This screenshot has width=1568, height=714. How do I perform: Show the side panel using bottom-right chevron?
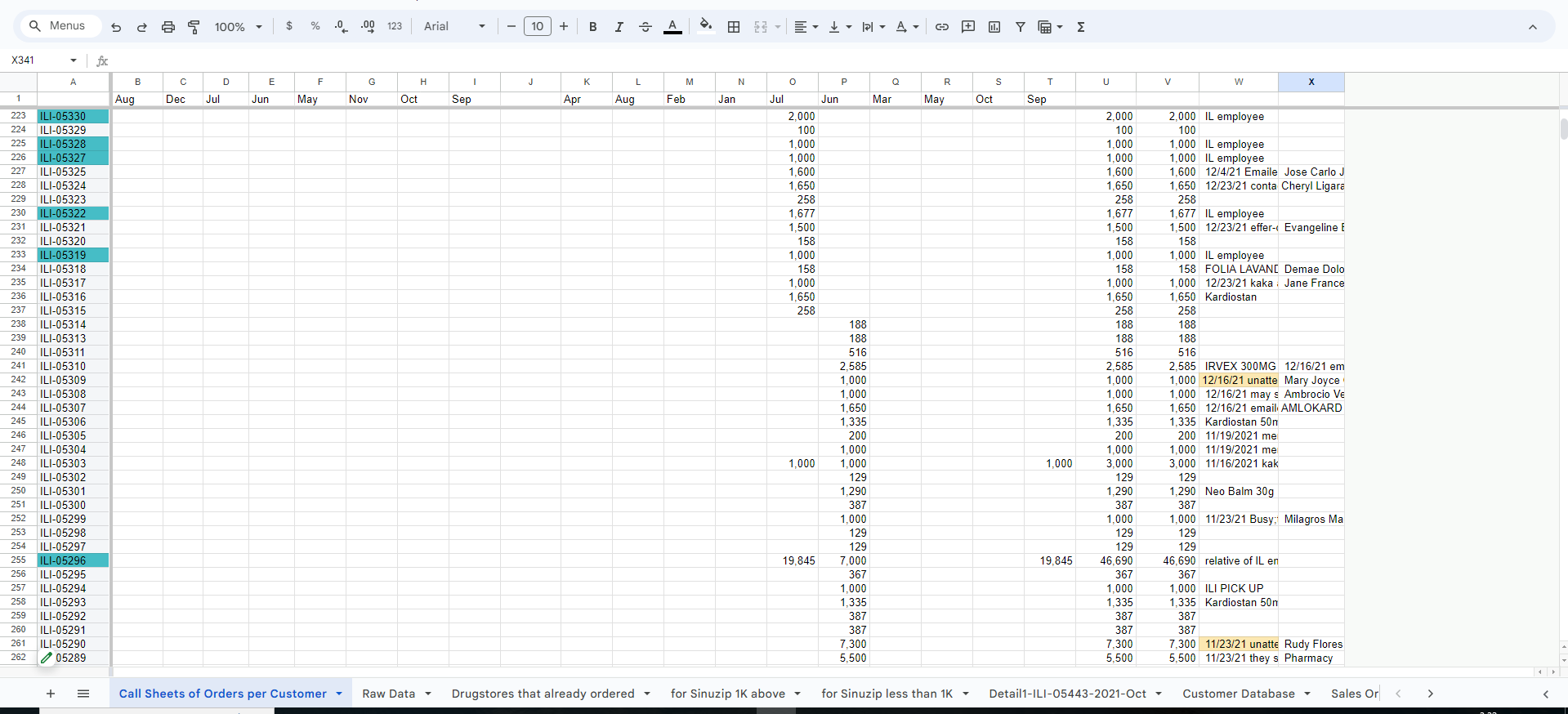tap(1546, 694)
